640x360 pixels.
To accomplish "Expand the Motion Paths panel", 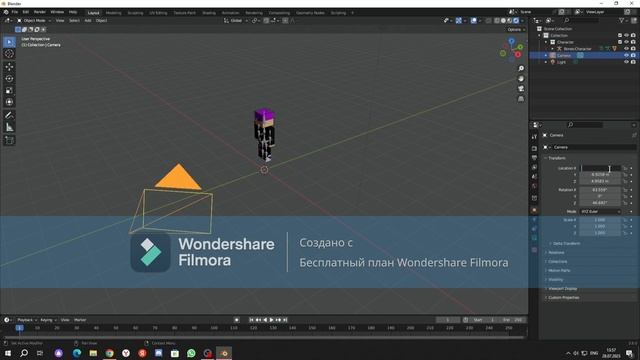I will coord(558,270).
